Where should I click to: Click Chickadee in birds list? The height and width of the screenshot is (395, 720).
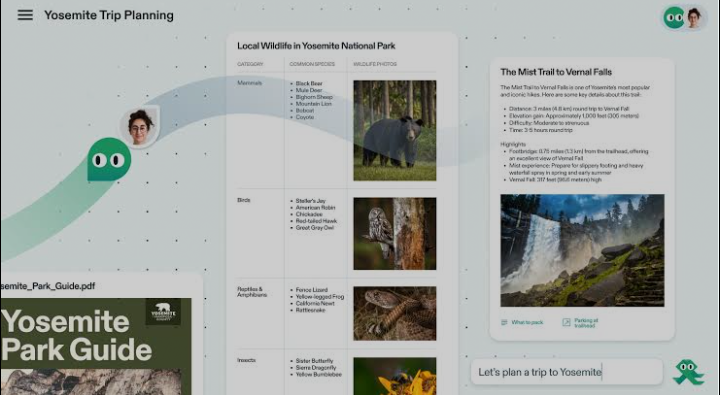coord(309,214)
